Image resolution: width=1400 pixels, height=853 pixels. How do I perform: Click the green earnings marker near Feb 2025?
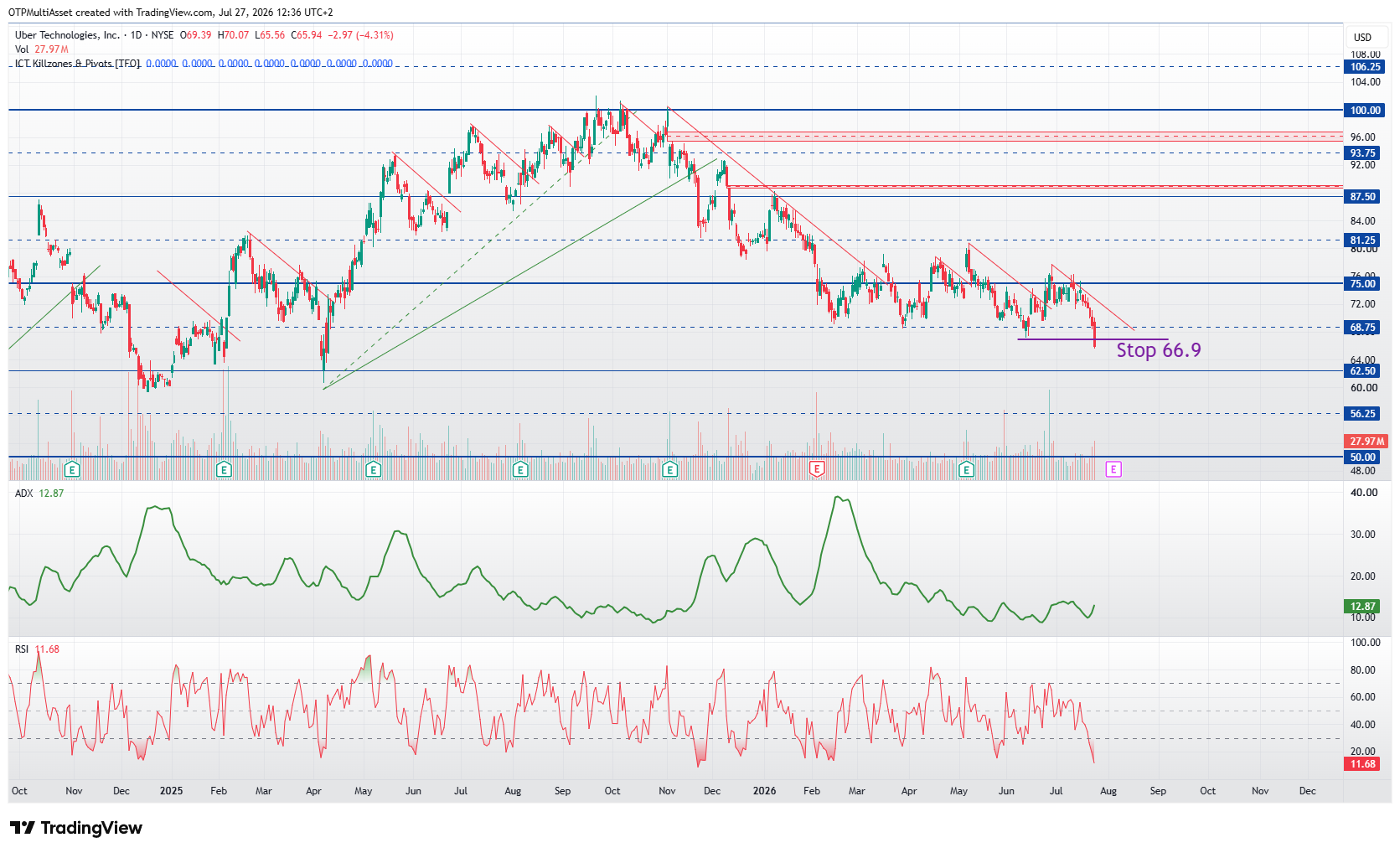[224, 469]
